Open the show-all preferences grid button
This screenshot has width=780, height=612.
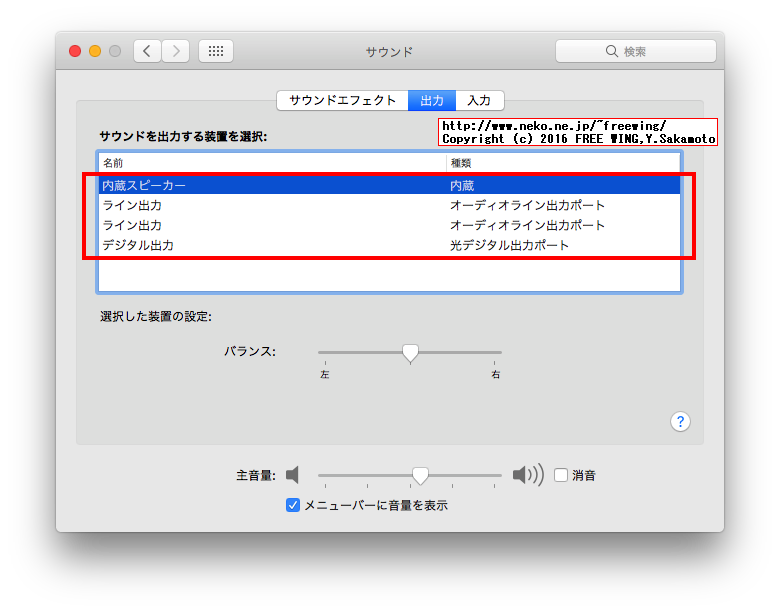[x=216, y=51]
